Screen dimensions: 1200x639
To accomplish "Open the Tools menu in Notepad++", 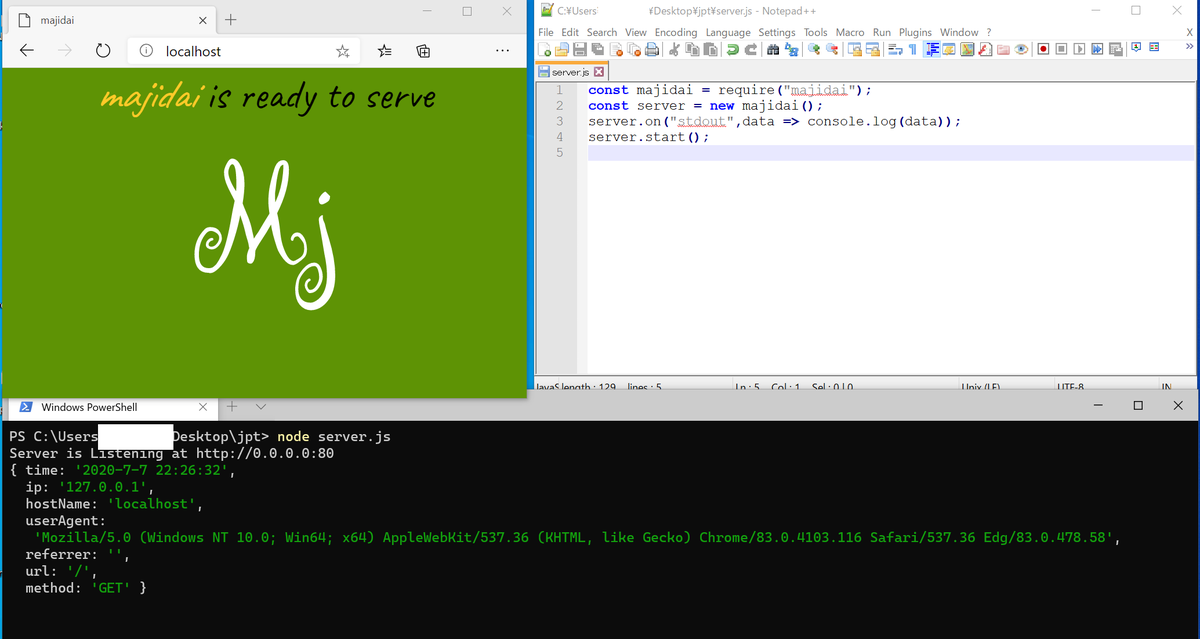I will coord(816,32).
